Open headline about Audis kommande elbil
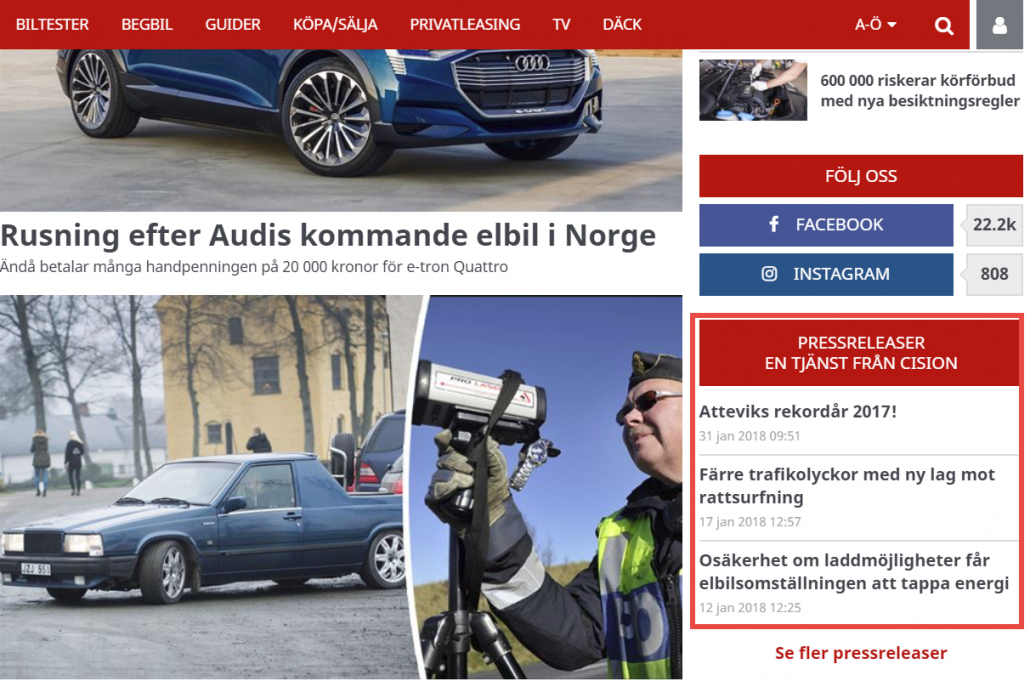1030x687 pixels. click(328, 235)
